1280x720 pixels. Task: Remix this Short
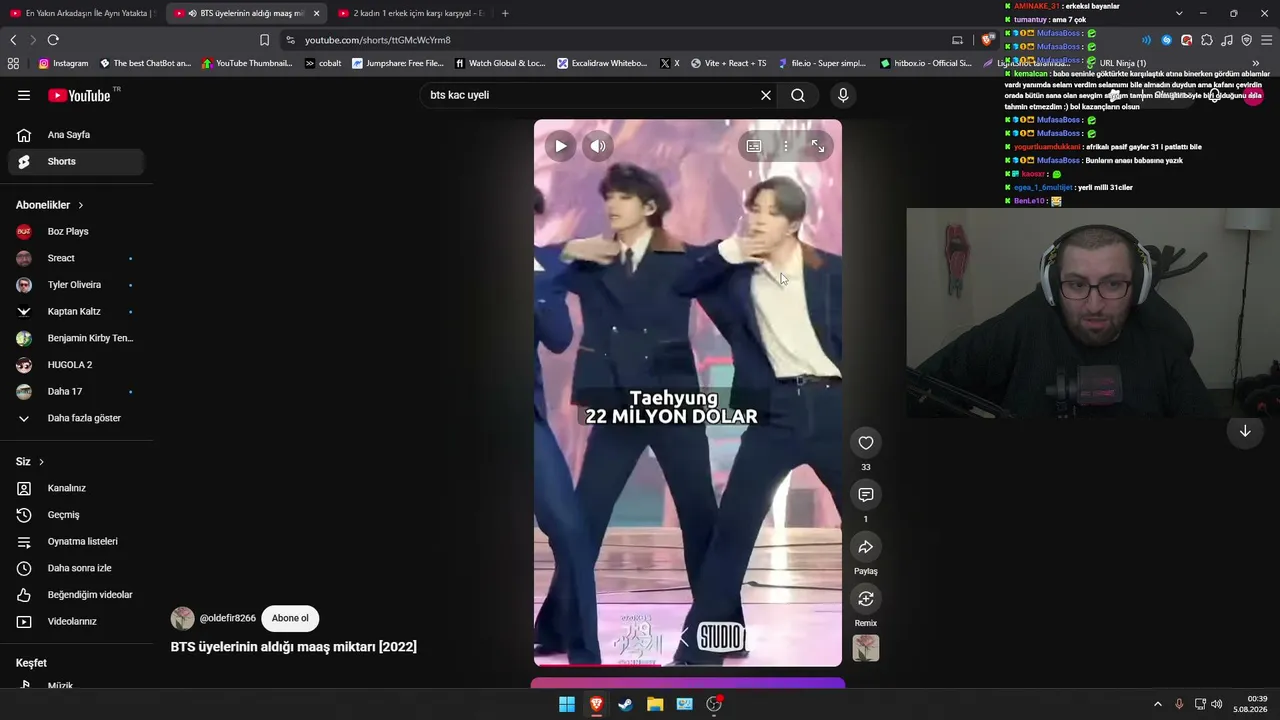tap(866, 599)
